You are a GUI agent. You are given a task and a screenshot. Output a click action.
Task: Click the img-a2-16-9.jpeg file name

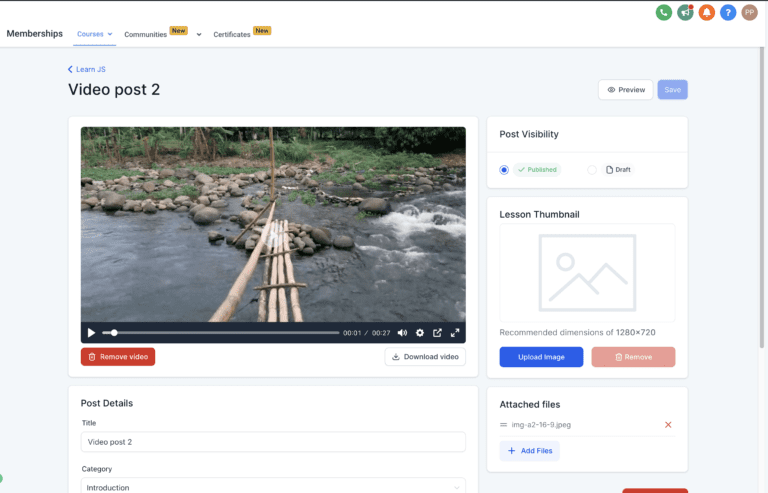coord(541,425)
